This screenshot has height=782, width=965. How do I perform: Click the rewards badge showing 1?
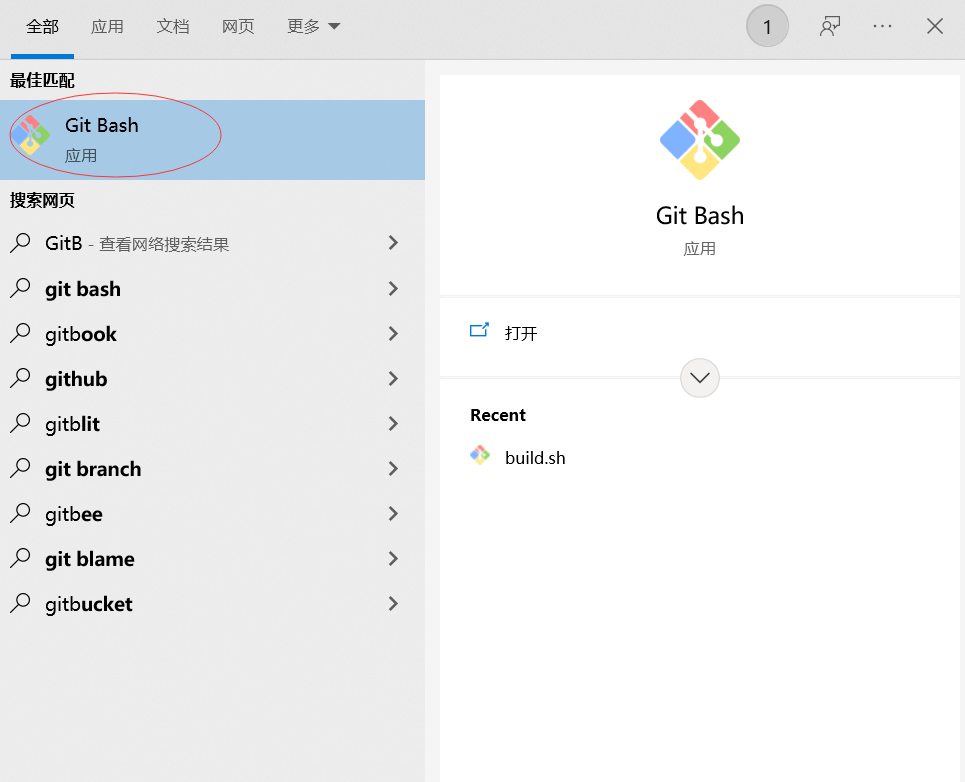(x=767, y=26)
